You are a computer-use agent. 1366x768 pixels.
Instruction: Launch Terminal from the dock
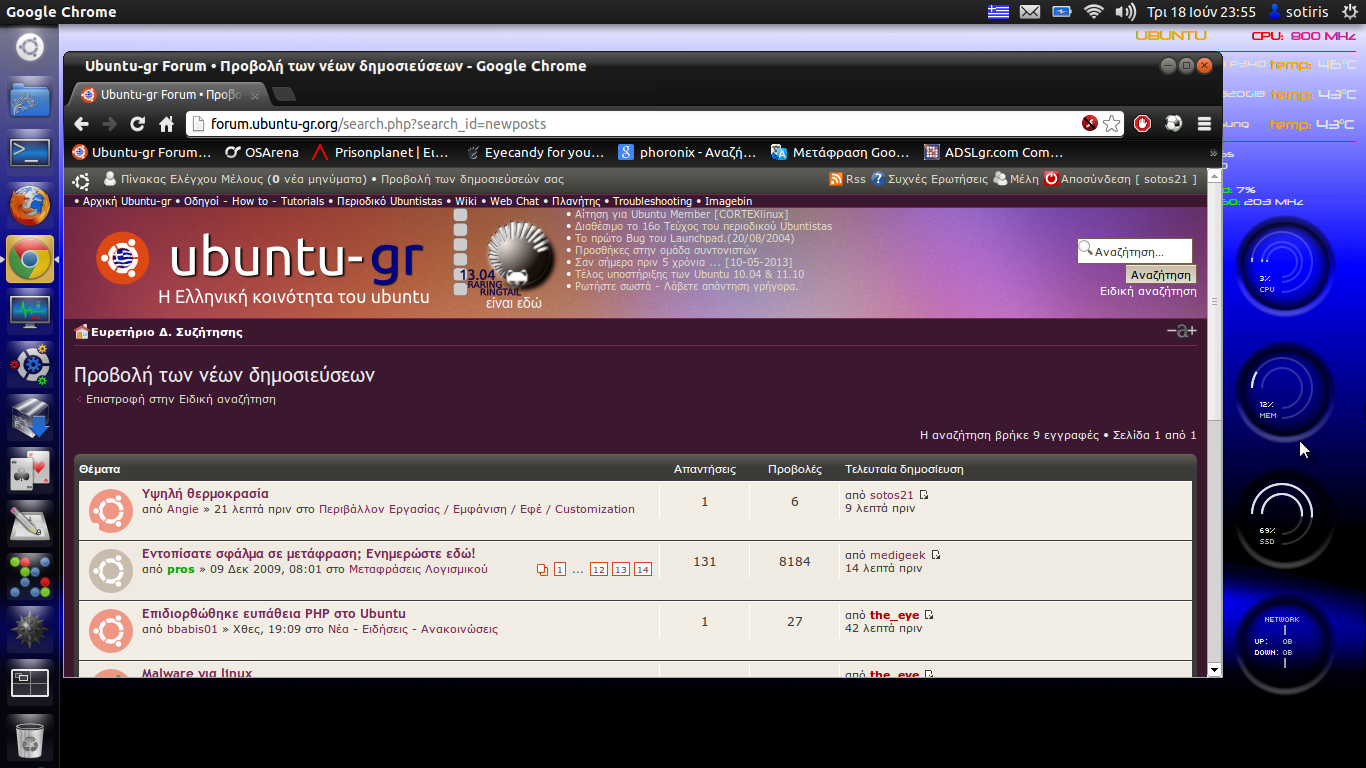(29, 152)
